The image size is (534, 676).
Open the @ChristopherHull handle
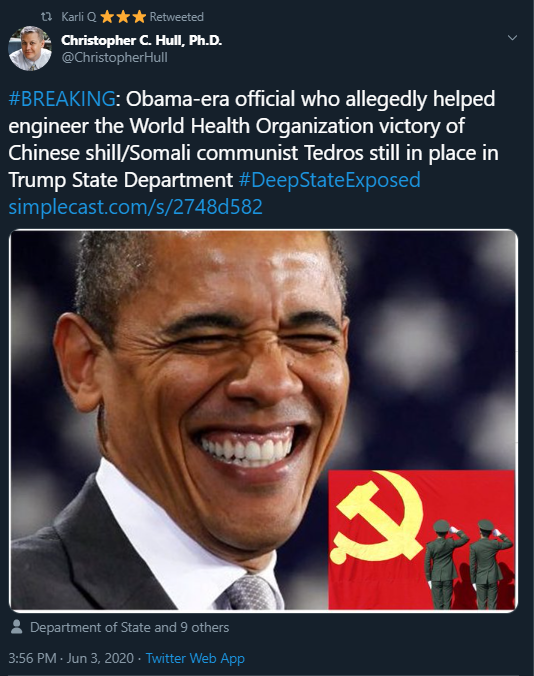tap(114, 57)
